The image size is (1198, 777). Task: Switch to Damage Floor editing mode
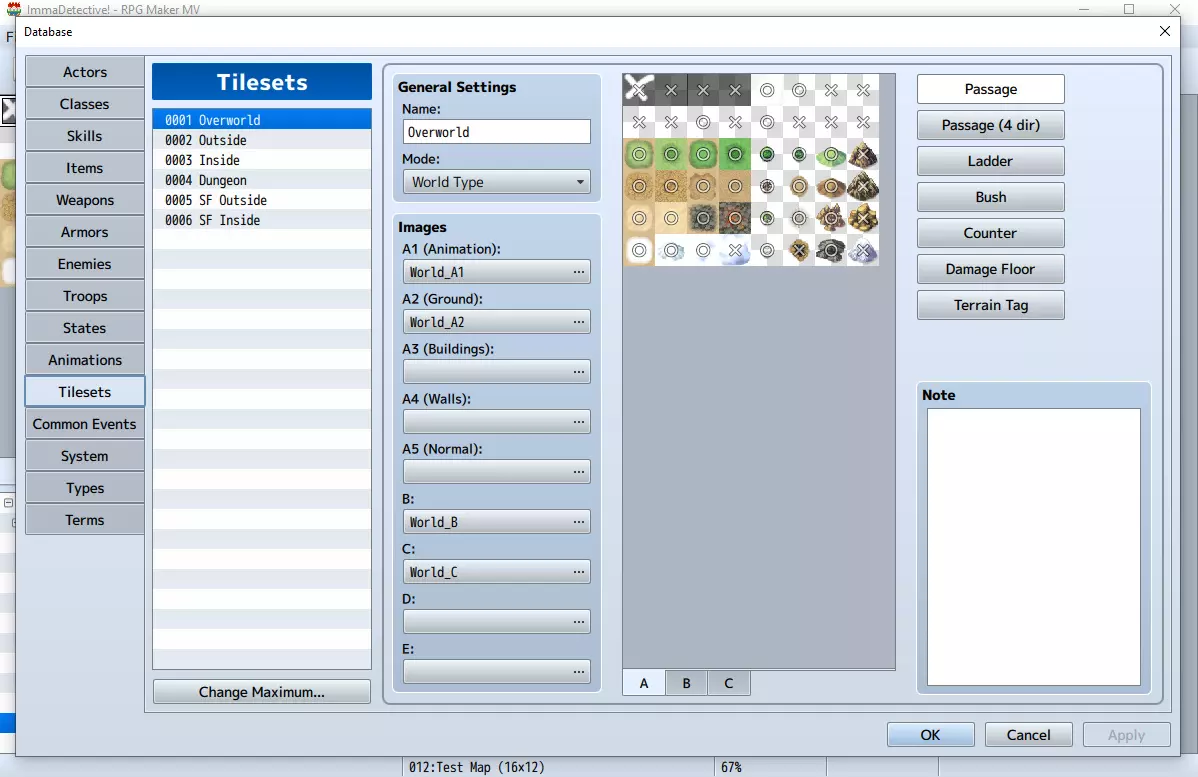(x=990, y=269)
